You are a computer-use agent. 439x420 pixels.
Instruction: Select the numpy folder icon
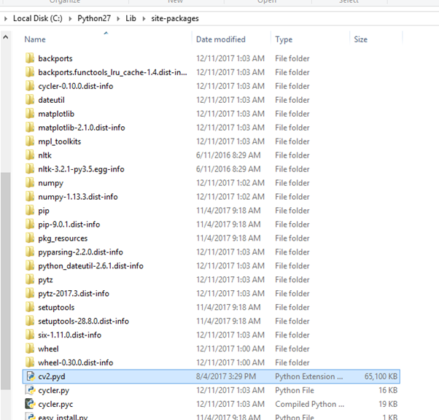click(x=30, y=183)
